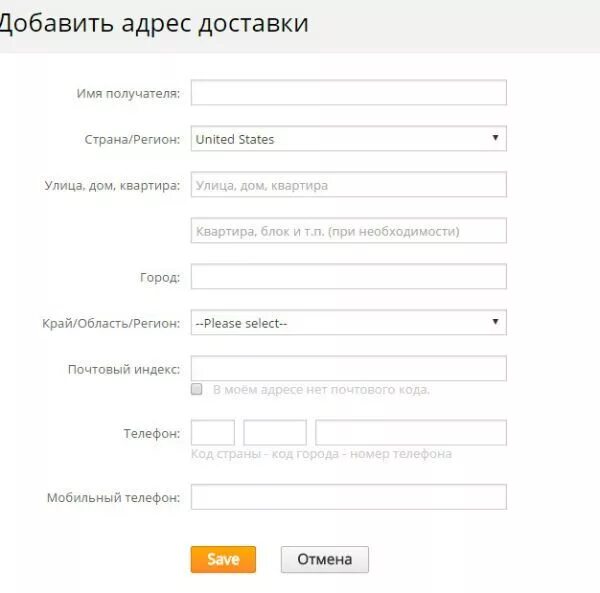Open the --Please select-- region dropdown

point(349,323)
